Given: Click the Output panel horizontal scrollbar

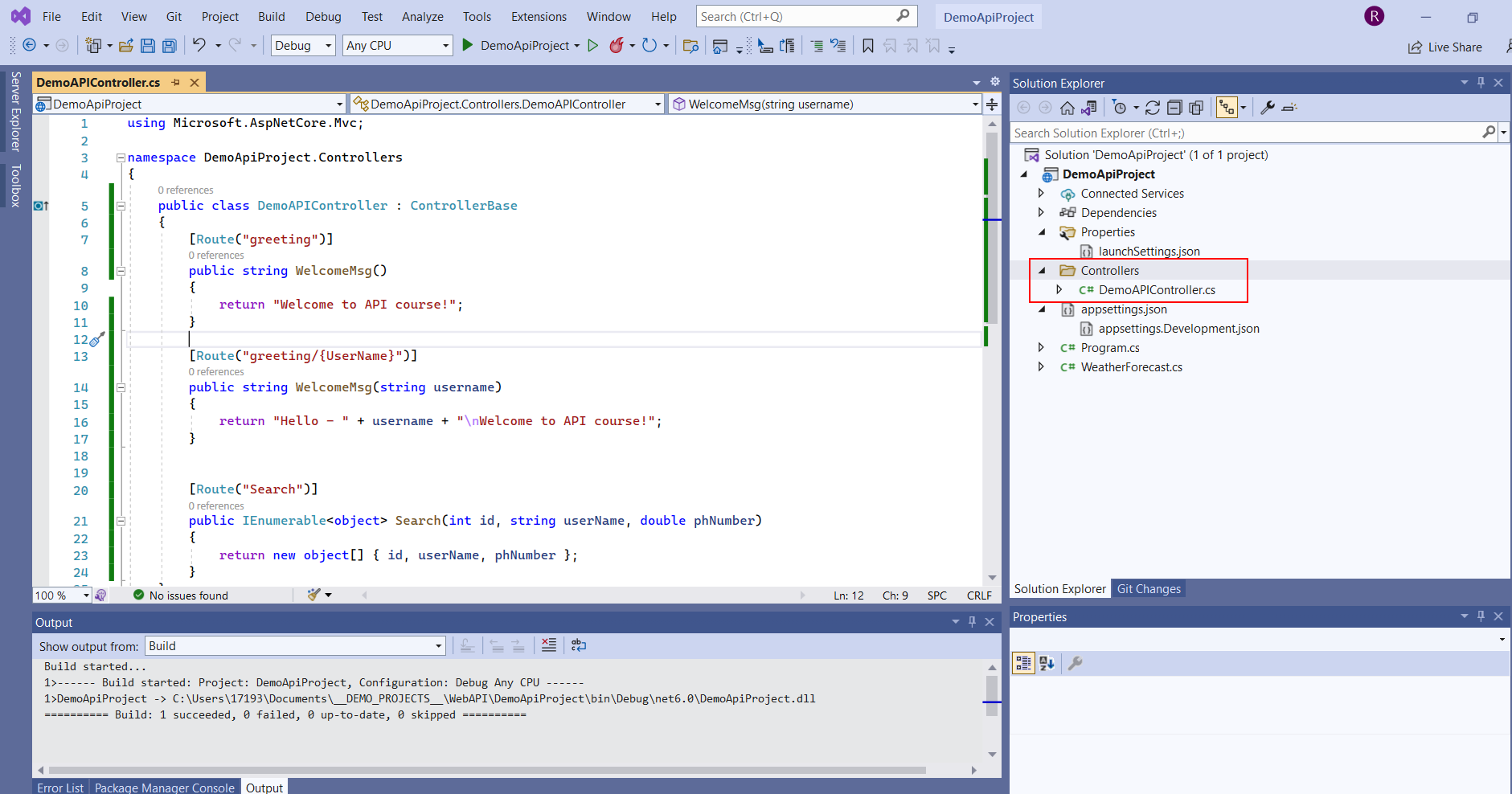Looking at the screenshot, I should (x=486, y=770).
